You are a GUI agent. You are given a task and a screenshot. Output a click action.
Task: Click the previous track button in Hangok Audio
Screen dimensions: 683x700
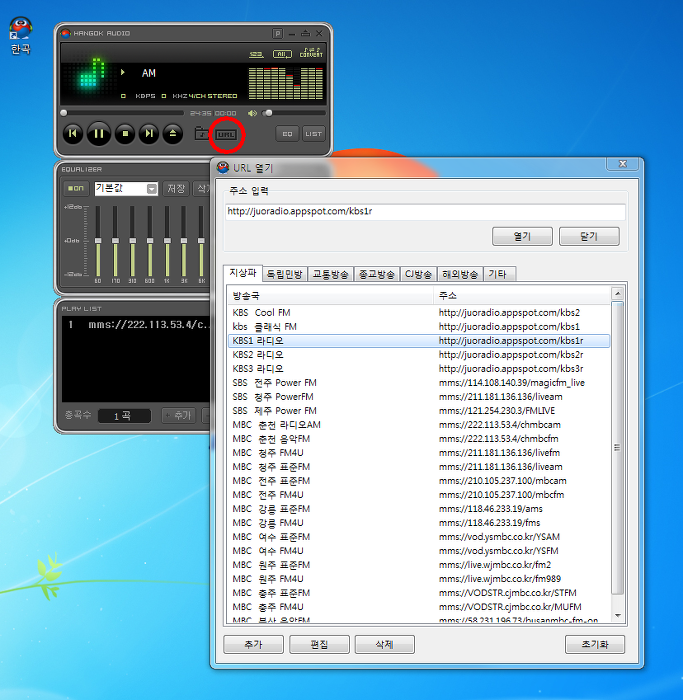(x=73, y=133)
